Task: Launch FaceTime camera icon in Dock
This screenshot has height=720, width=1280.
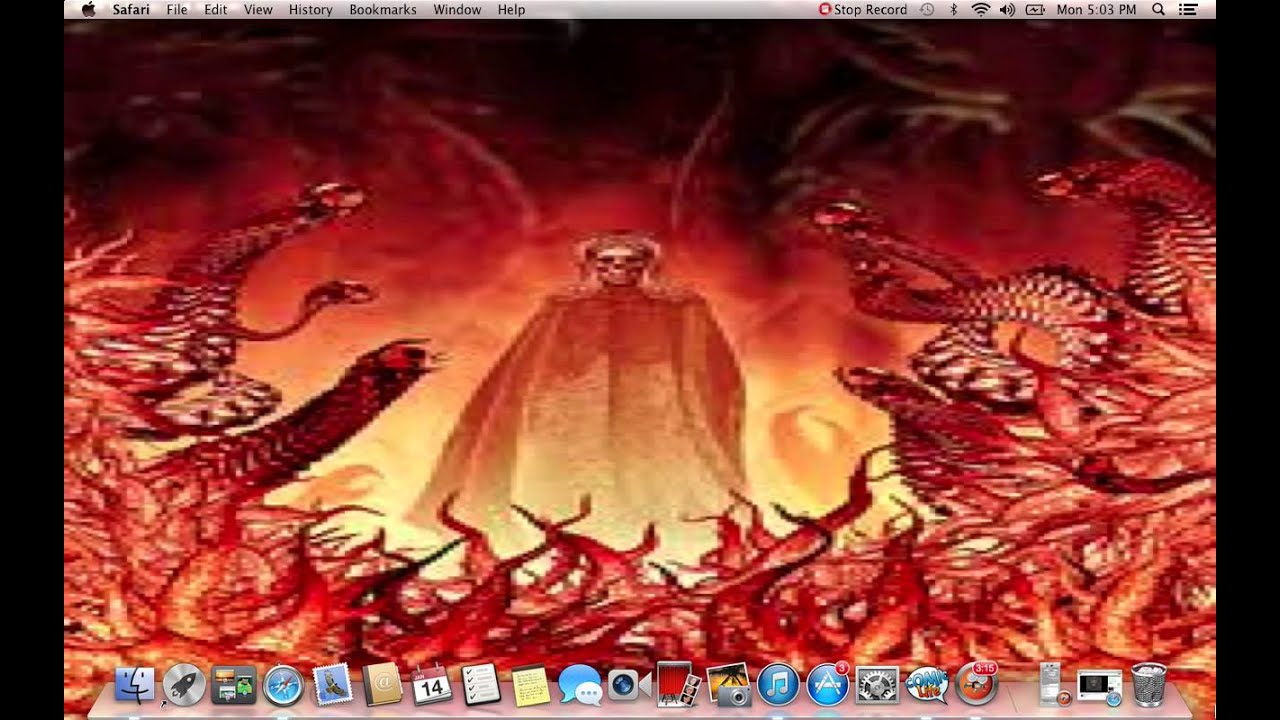Action: tap(629, 685)
